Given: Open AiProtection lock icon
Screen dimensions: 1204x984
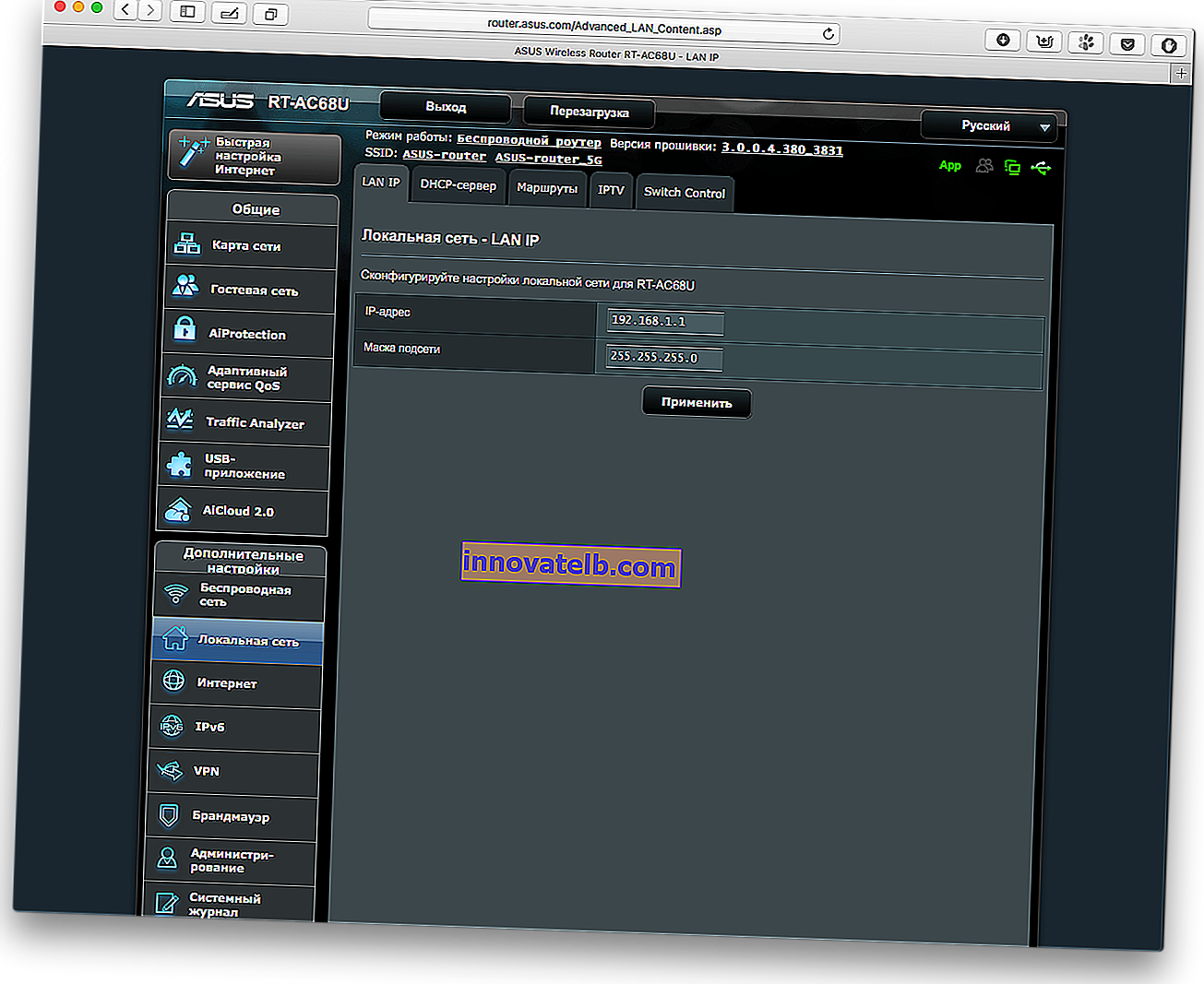Looking at the screenshot, I should tap(185, 328).
